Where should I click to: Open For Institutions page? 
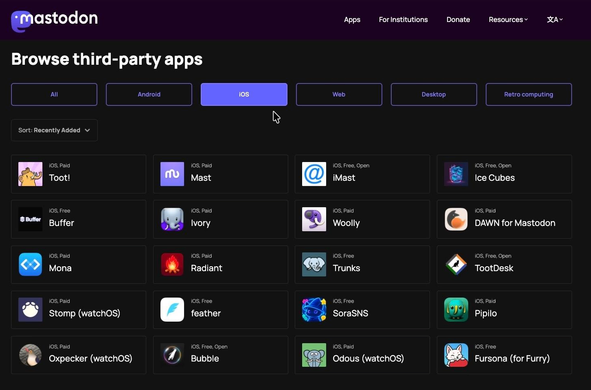point(403,20)
